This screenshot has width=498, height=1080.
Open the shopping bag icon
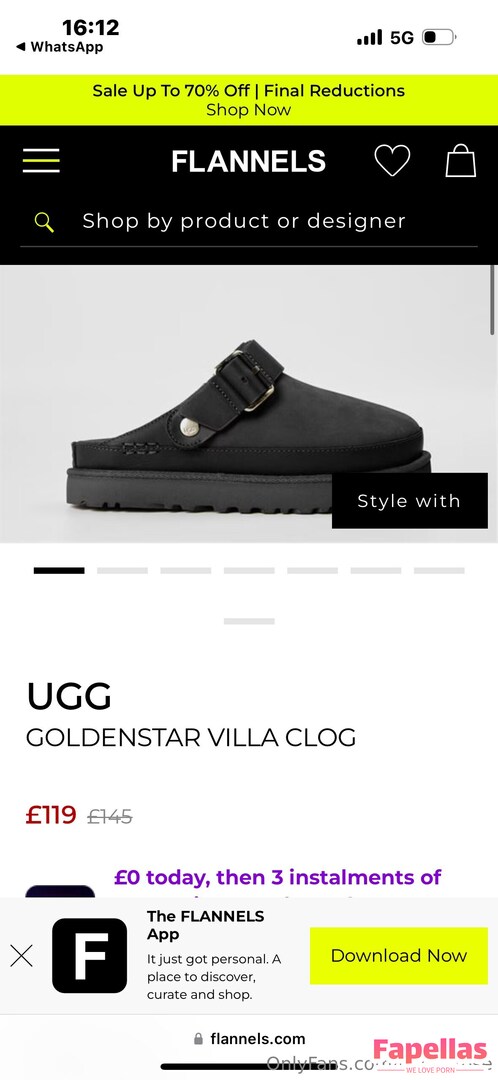[461, 160]
